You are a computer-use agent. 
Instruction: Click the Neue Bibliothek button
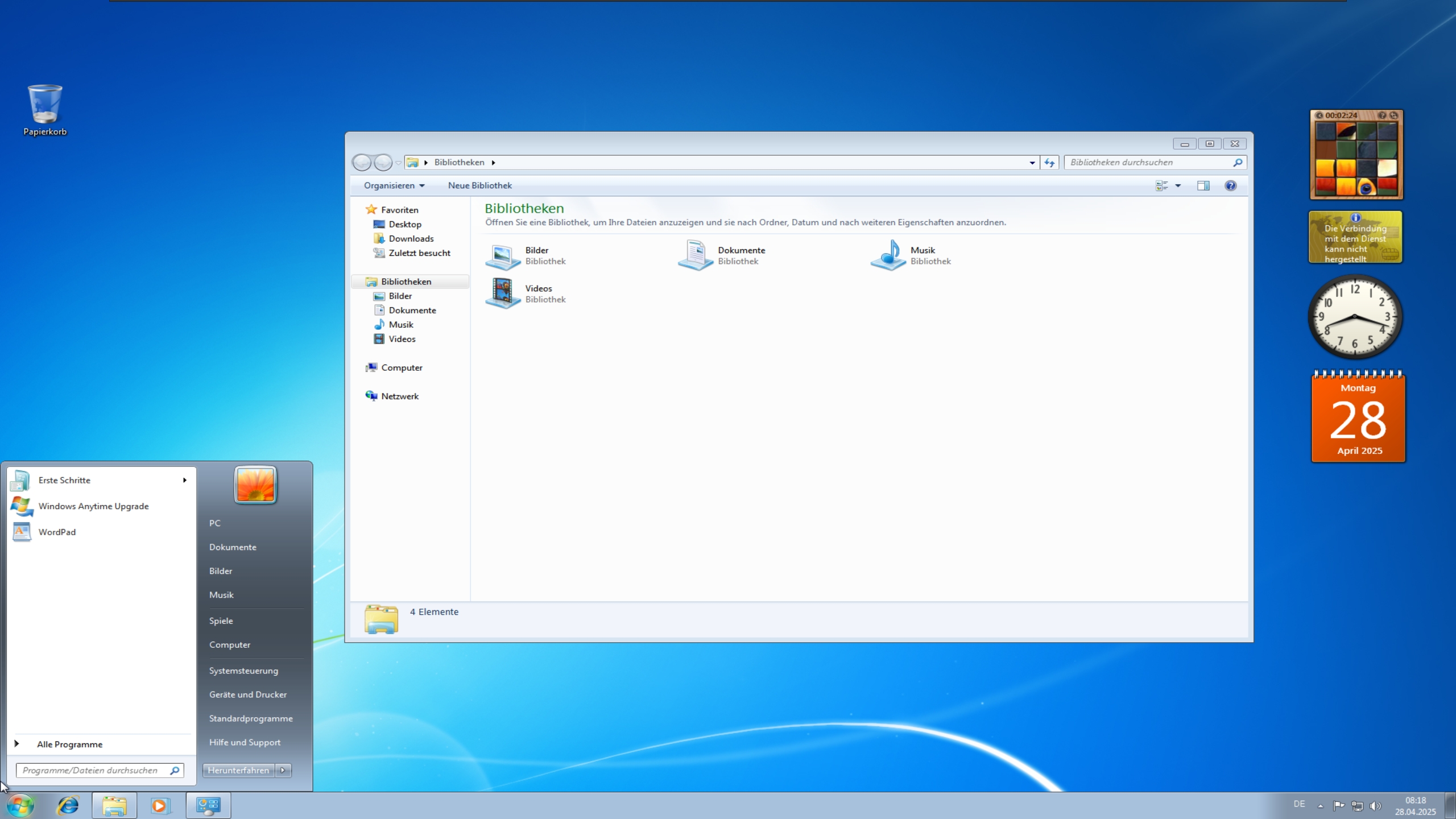(x=479, y=186)
